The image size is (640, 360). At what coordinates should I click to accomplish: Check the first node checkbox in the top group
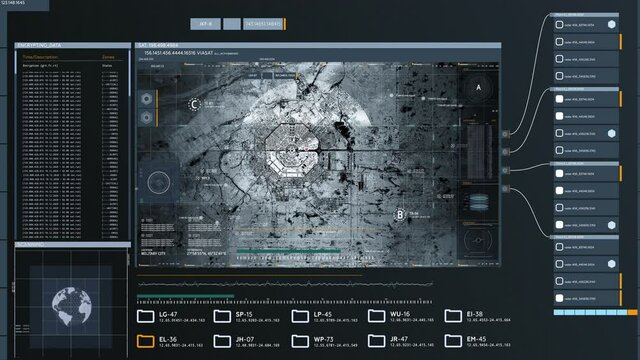pos(560,24)
